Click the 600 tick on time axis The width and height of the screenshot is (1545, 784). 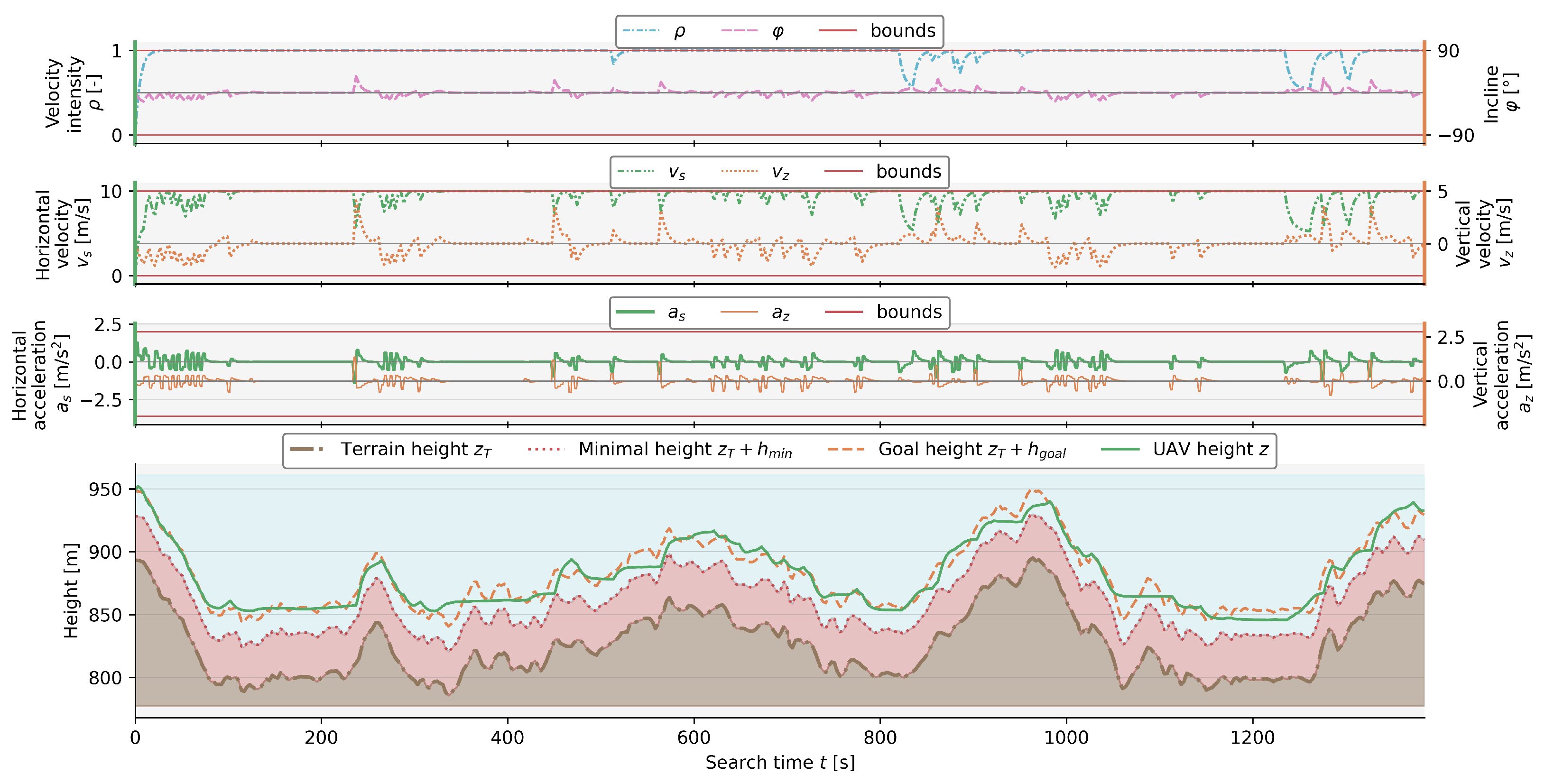[x=694, y=737]
